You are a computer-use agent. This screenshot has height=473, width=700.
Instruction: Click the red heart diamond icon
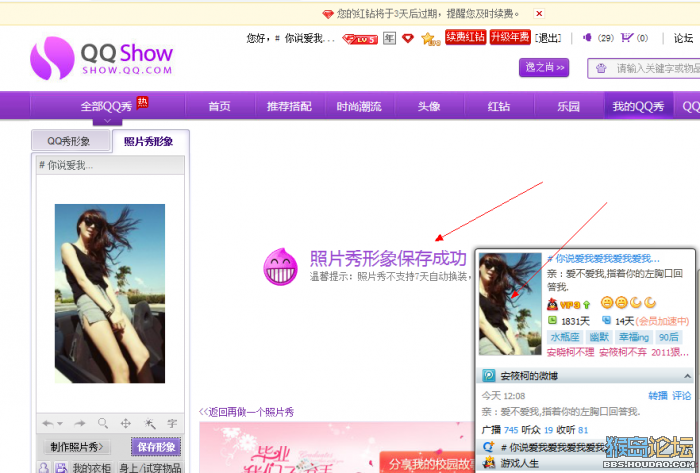coord(408,38)
